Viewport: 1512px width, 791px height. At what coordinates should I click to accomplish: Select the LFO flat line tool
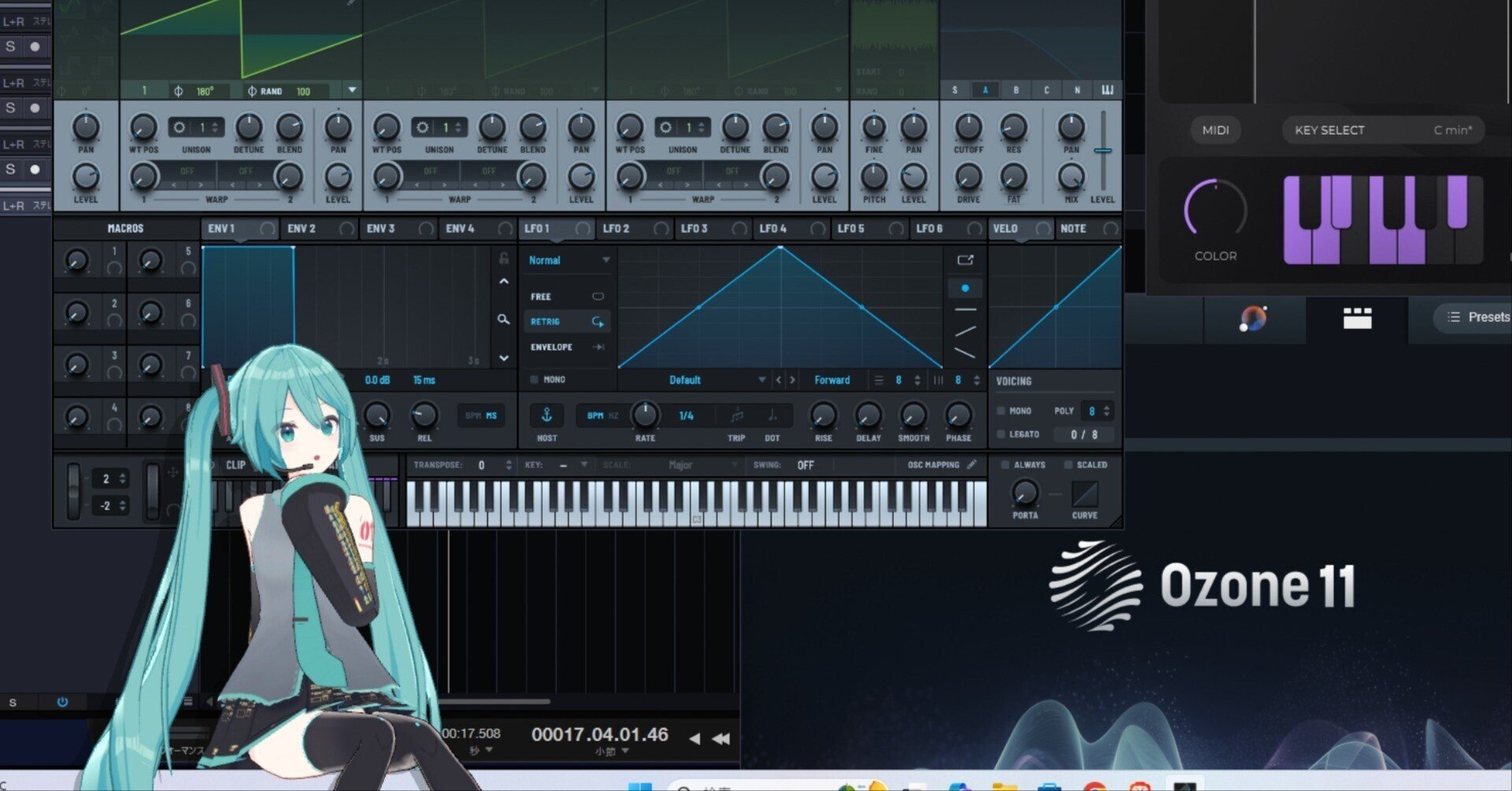(965, 310)
